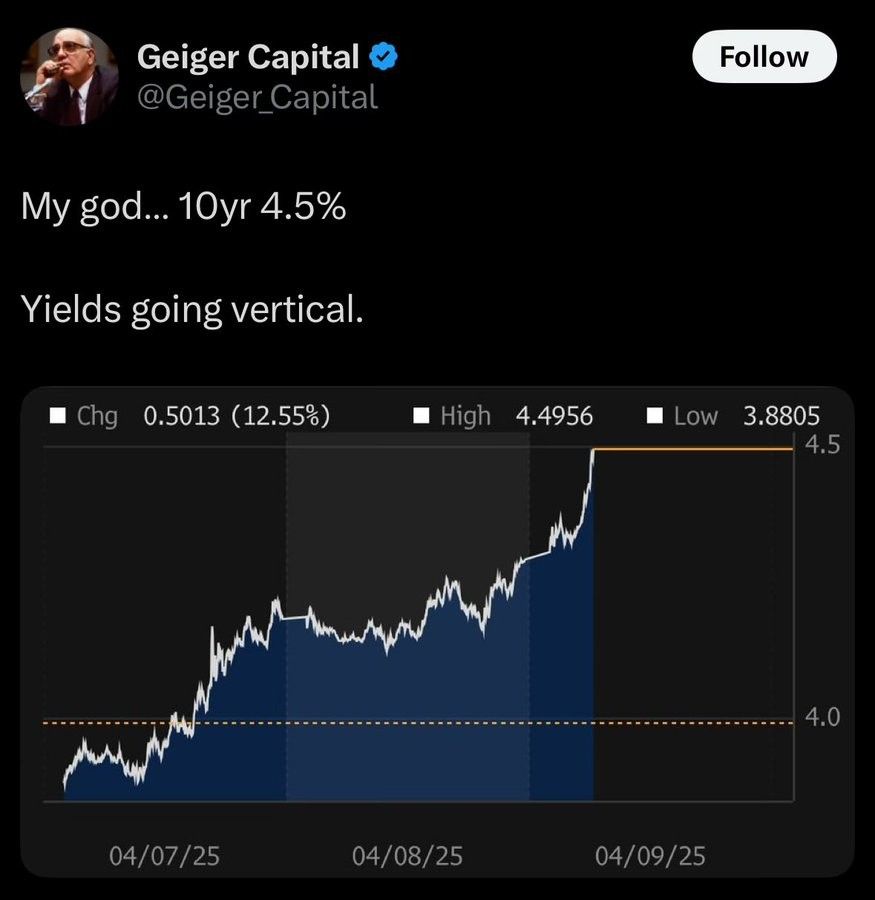Click the tweet text 'My god... 10yr 4.5%'
The image size is (875, 900).
tap(184, 206)
